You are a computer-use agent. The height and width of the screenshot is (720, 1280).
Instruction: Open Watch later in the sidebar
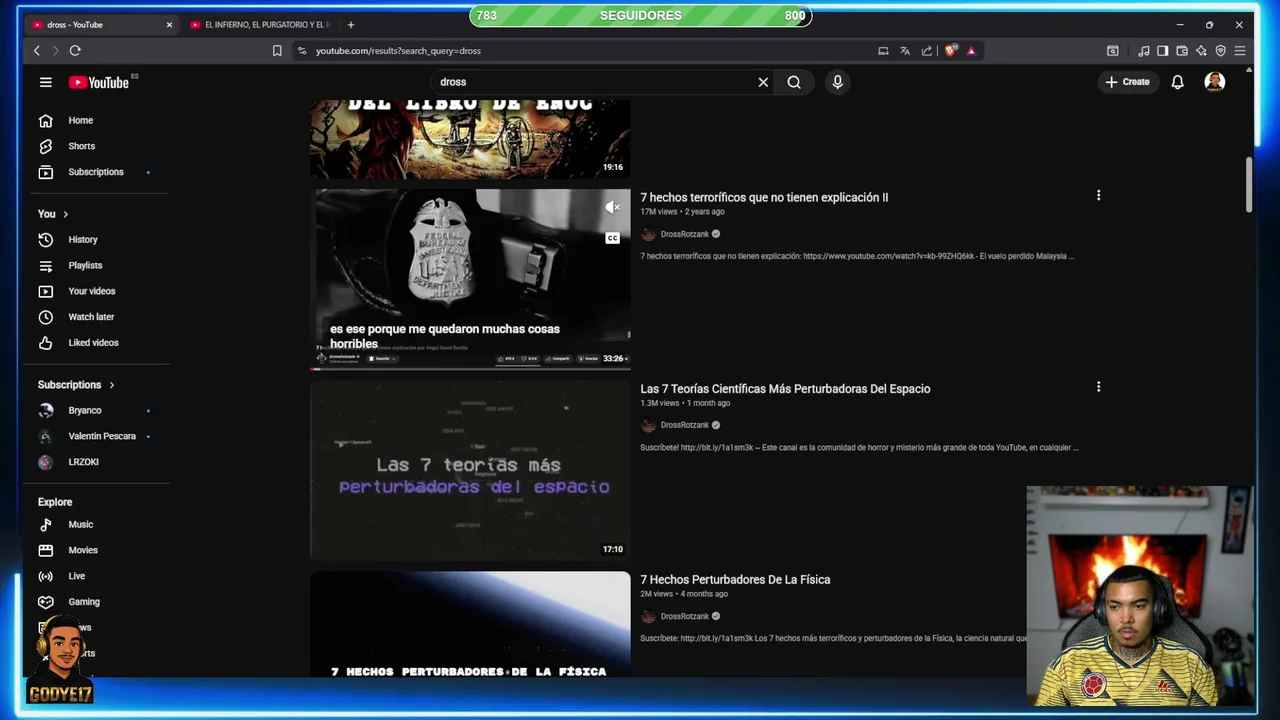tap(90, 317)
